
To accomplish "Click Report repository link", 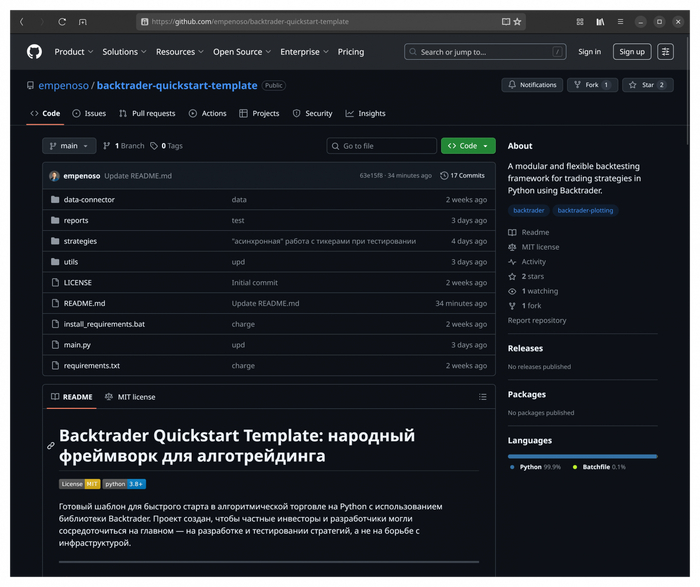I will 537,321.
